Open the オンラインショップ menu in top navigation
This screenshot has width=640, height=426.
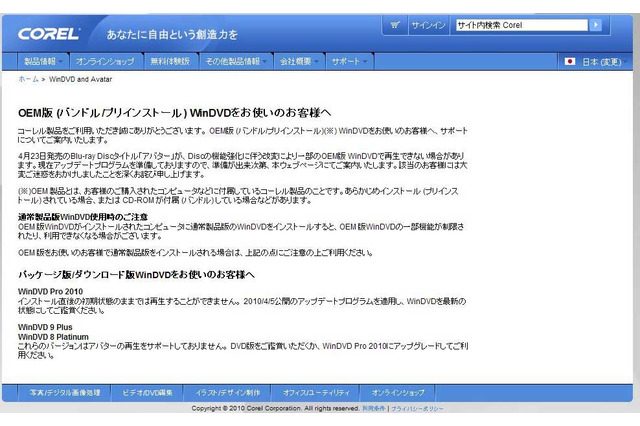tap(105, 61)
